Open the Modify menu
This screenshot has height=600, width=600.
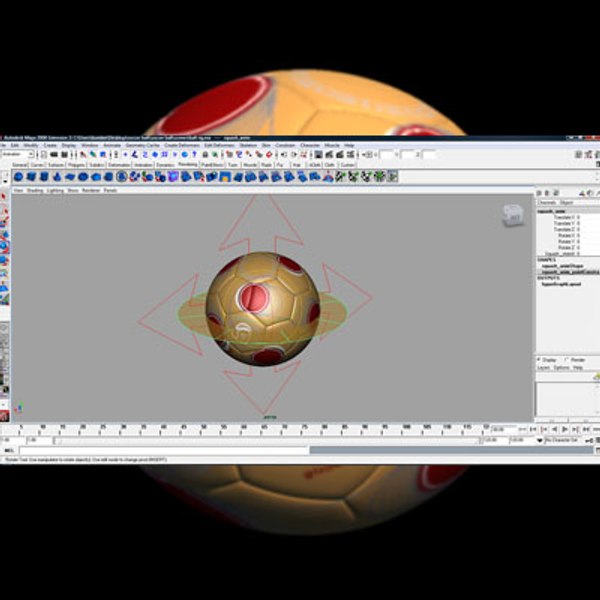(x=31, y=145)
